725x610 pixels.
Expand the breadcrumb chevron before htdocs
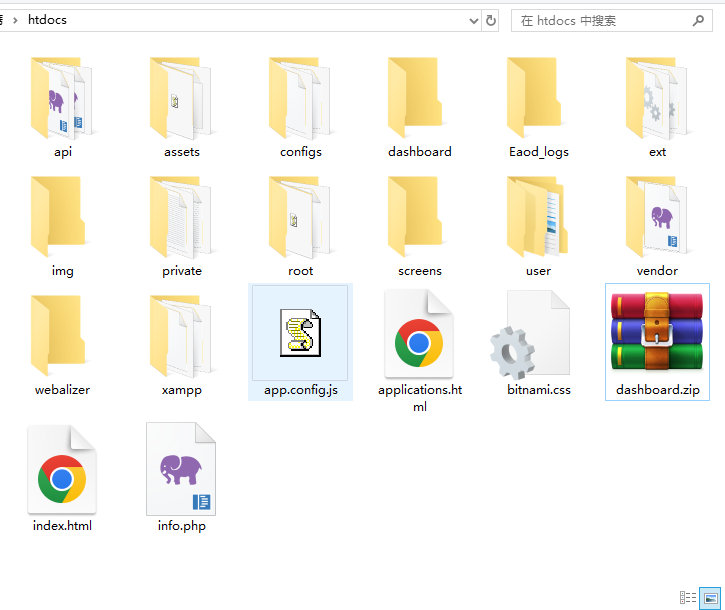click(x=15, y=20)
